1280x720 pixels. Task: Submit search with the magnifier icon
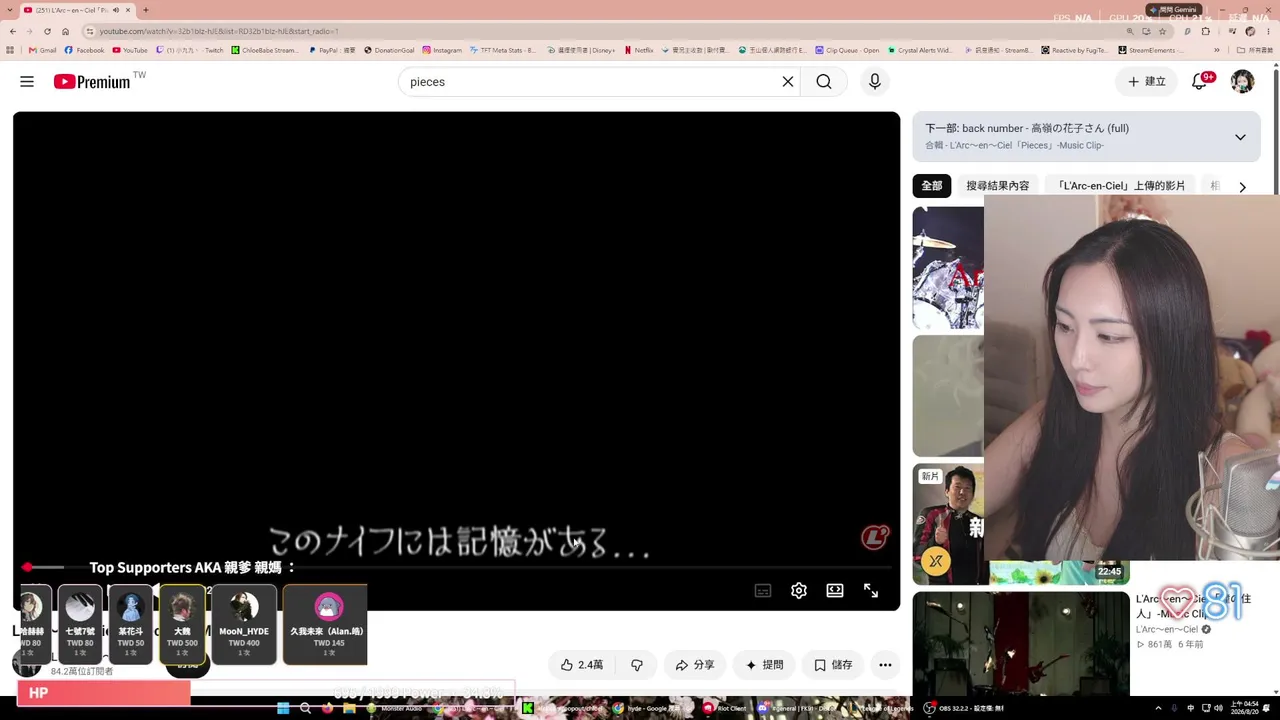(x=824, y=82)
